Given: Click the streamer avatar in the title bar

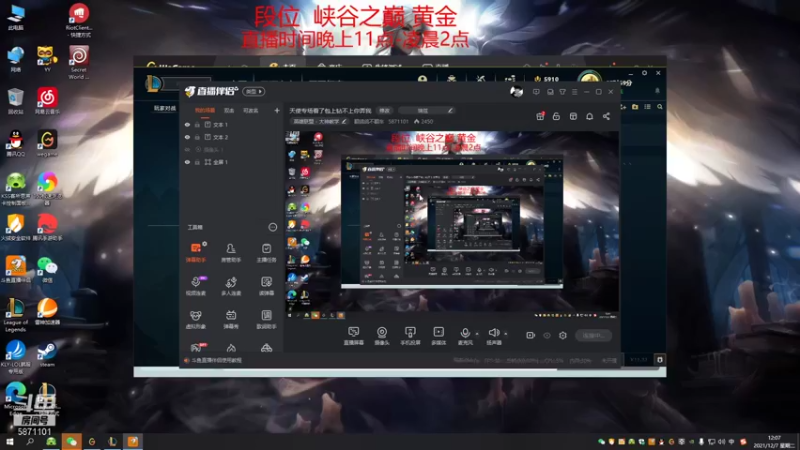Looking at the screenshot, I should coord(516,92).
